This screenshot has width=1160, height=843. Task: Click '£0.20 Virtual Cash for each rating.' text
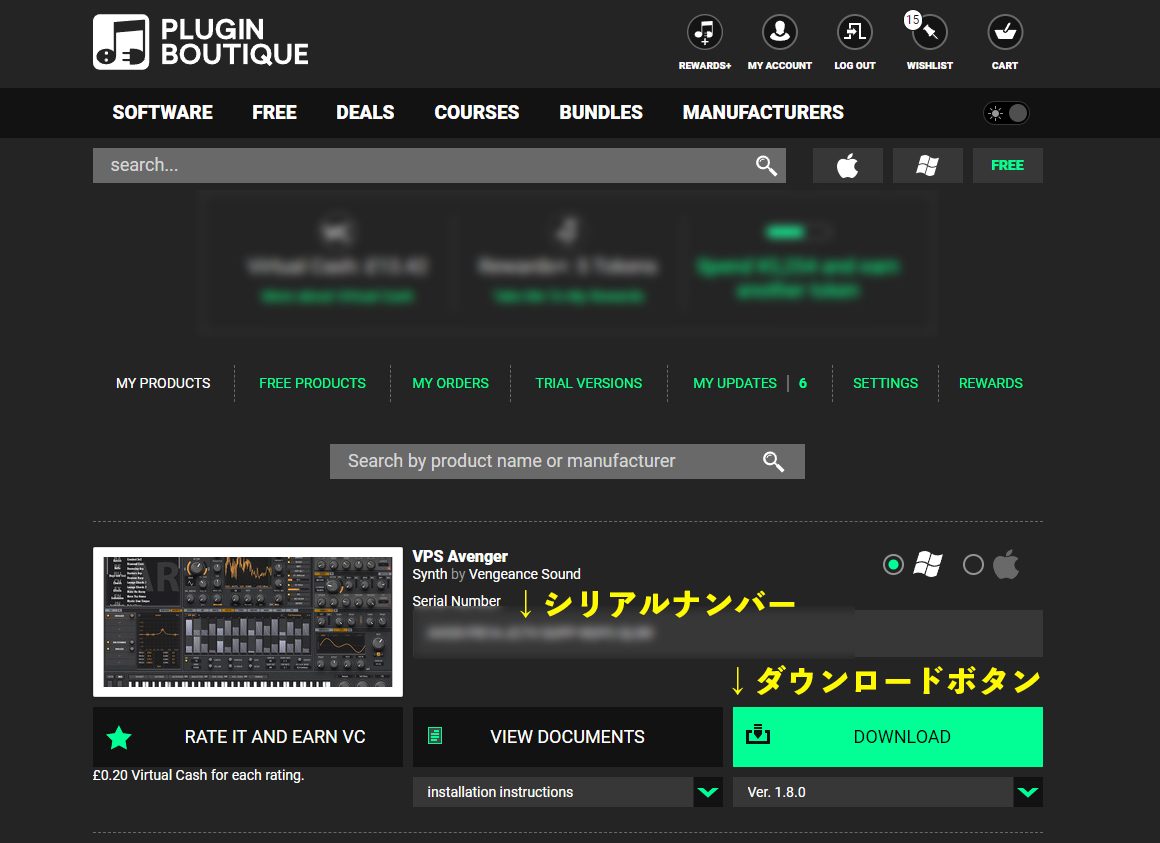pyautogui.click(x=198, y=775)
